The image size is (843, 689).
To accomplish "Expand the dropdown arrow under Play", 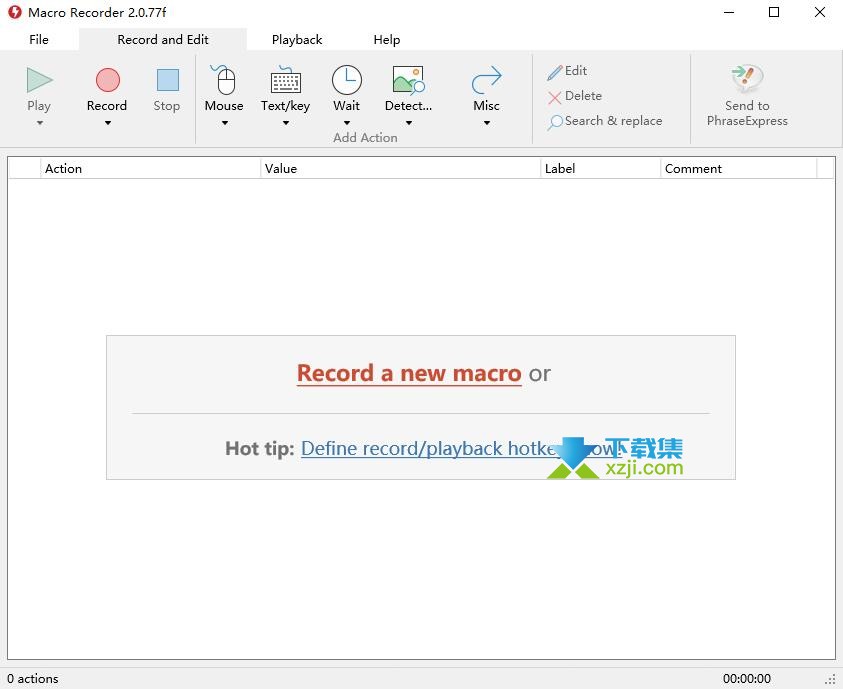I will 40,123.
